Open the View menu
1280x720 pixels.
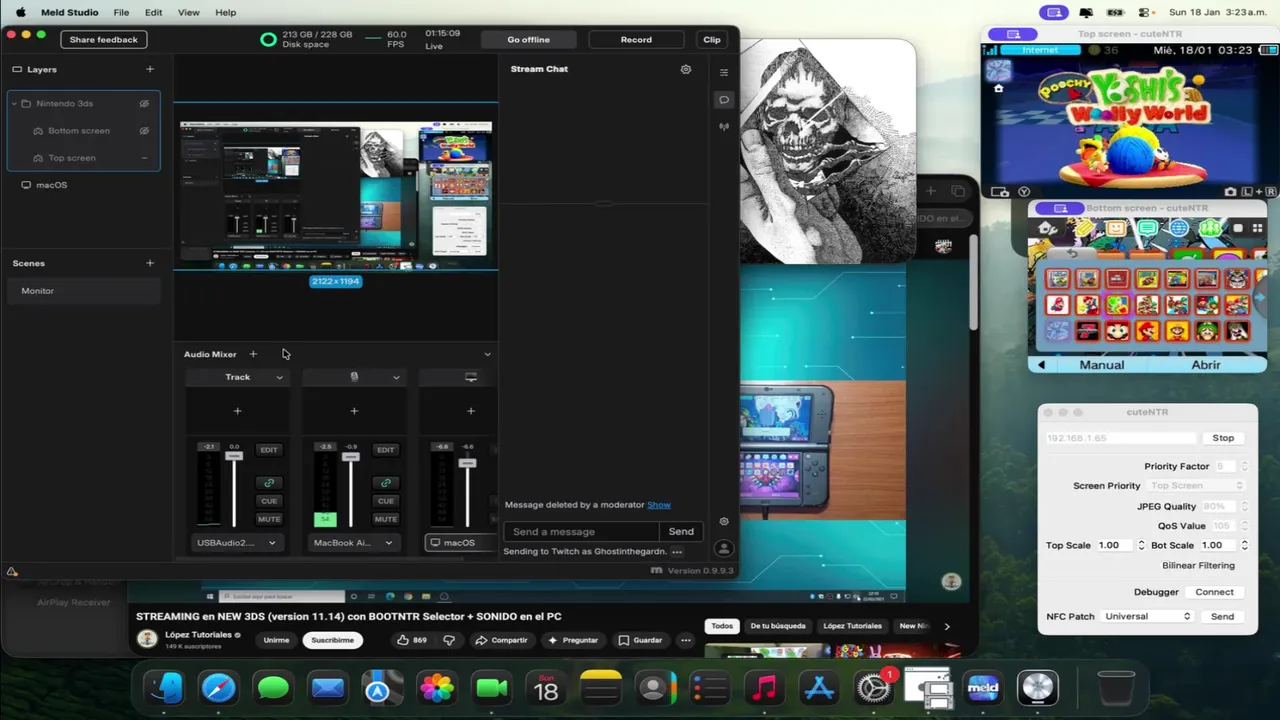point(188,12)
